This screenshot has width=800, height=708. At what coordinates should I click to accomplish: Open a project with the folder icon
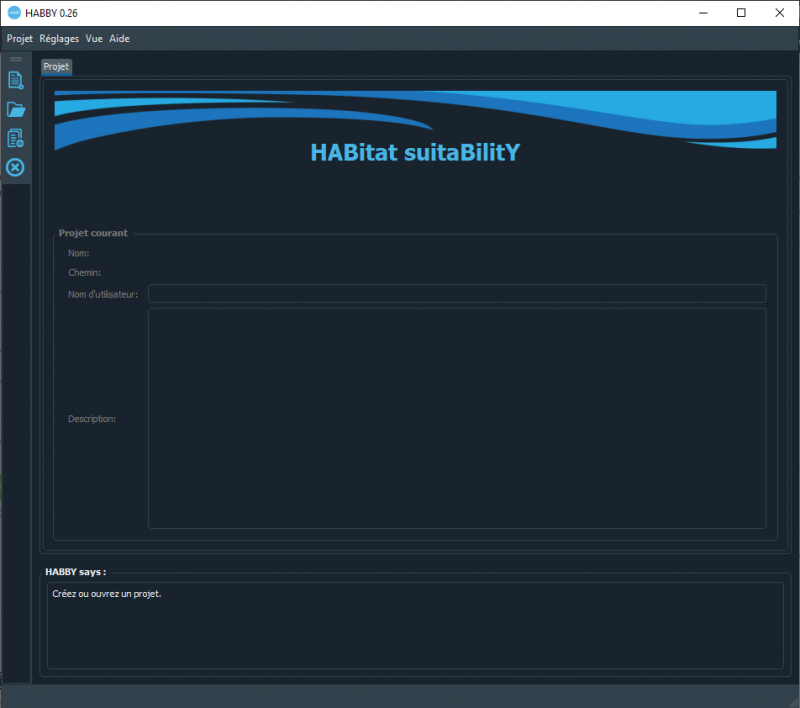click(x=15, y=109)
